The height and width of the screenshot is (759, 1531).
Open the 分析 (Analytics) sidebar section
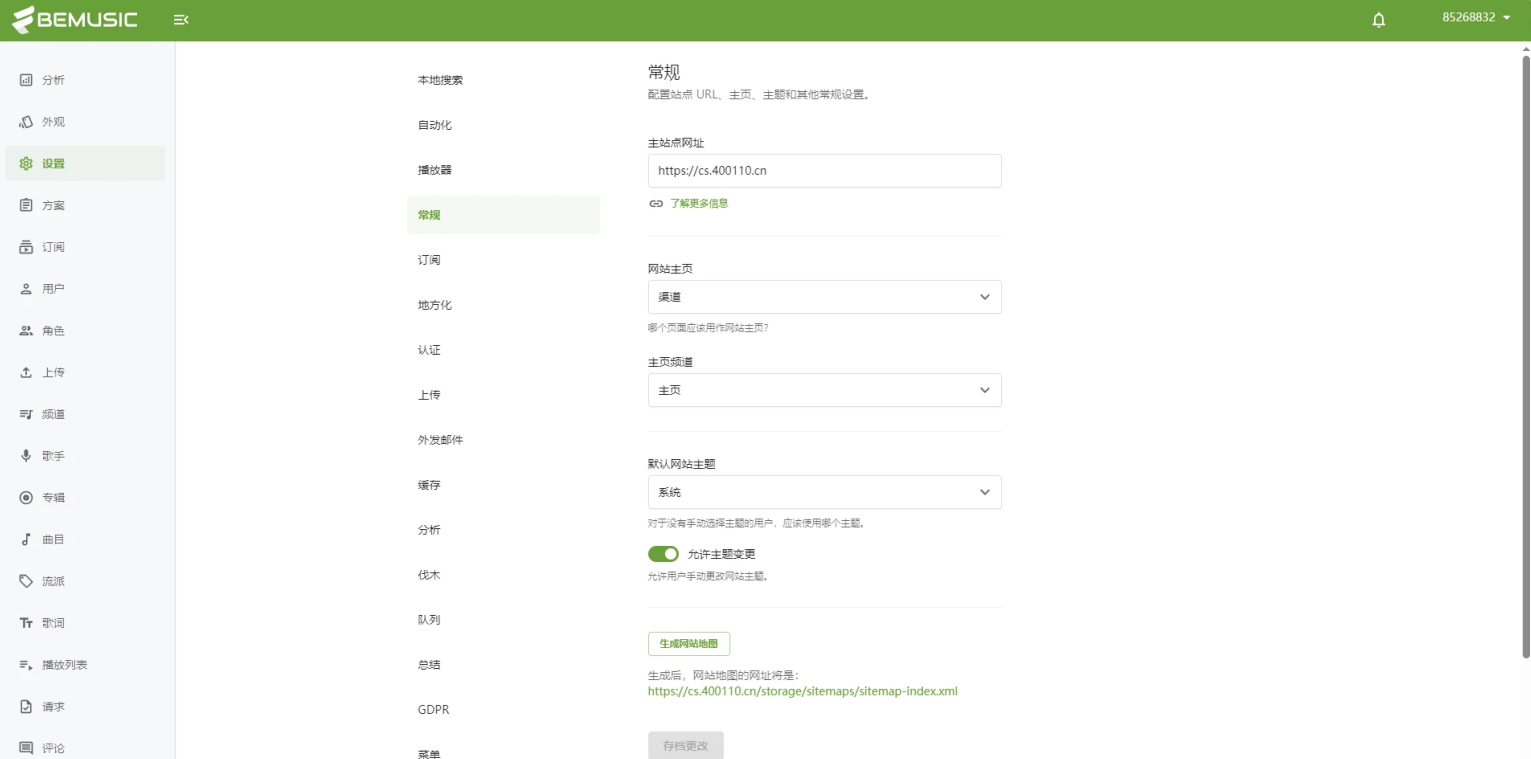(x=52, y=79)
